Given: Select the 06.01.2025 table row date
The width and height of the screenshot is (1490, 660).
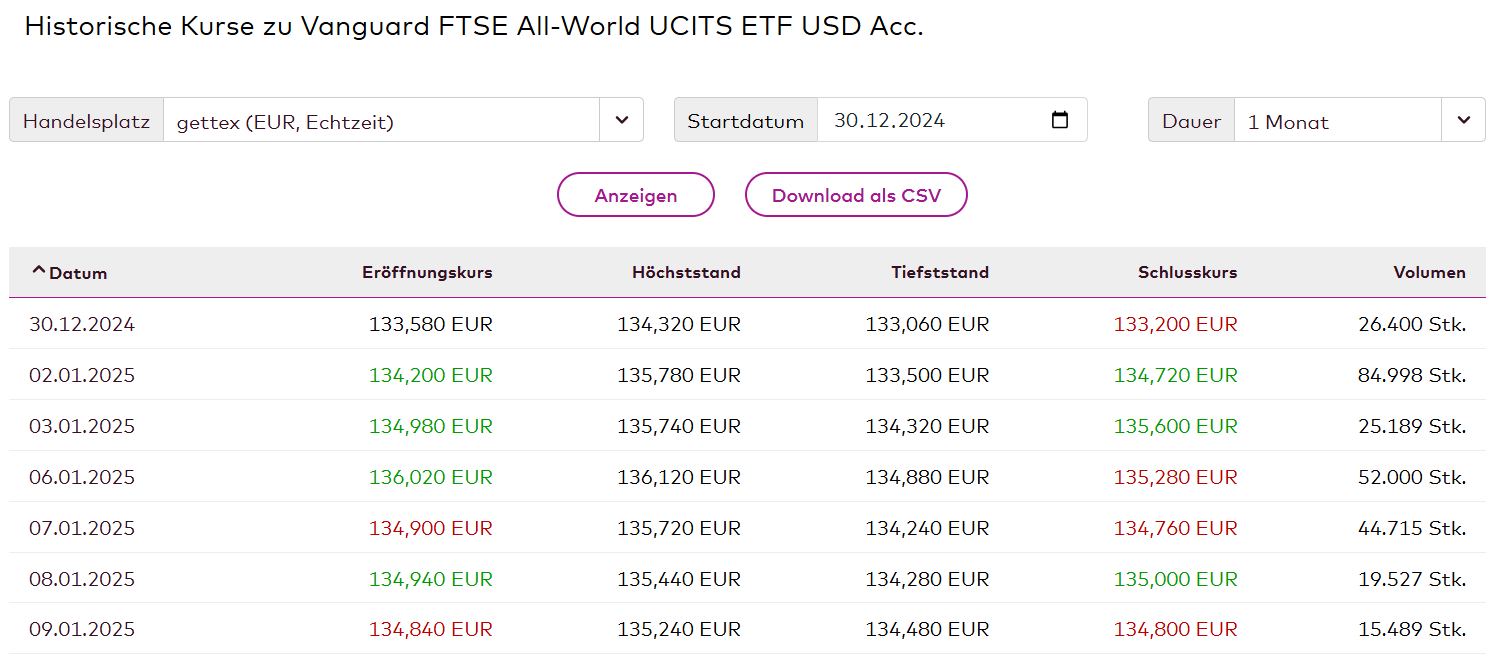Looking at the screenshot, I should (x=82, y=477).
